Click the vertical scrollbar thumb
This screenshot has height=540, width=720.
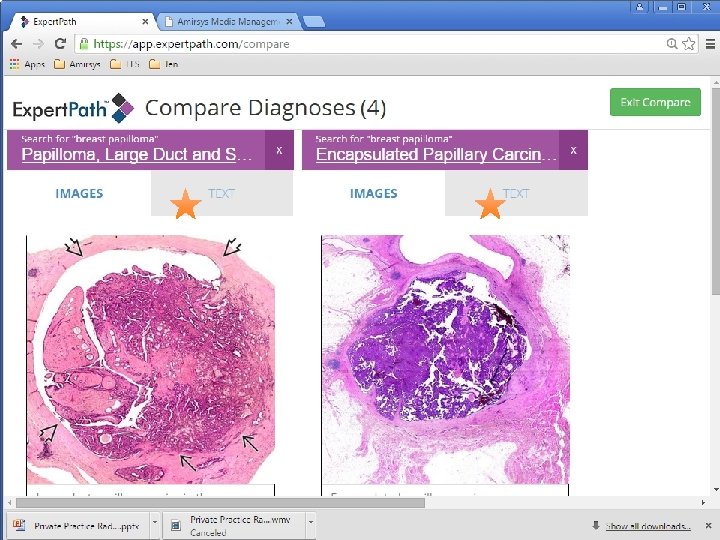716,191
